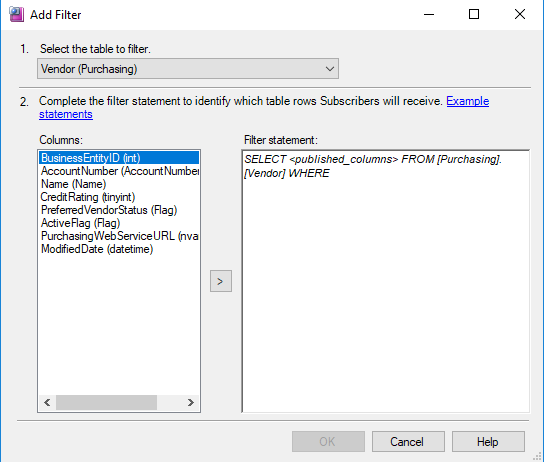Click the right arrow of the Columns scrollbar

pos(190,402)
